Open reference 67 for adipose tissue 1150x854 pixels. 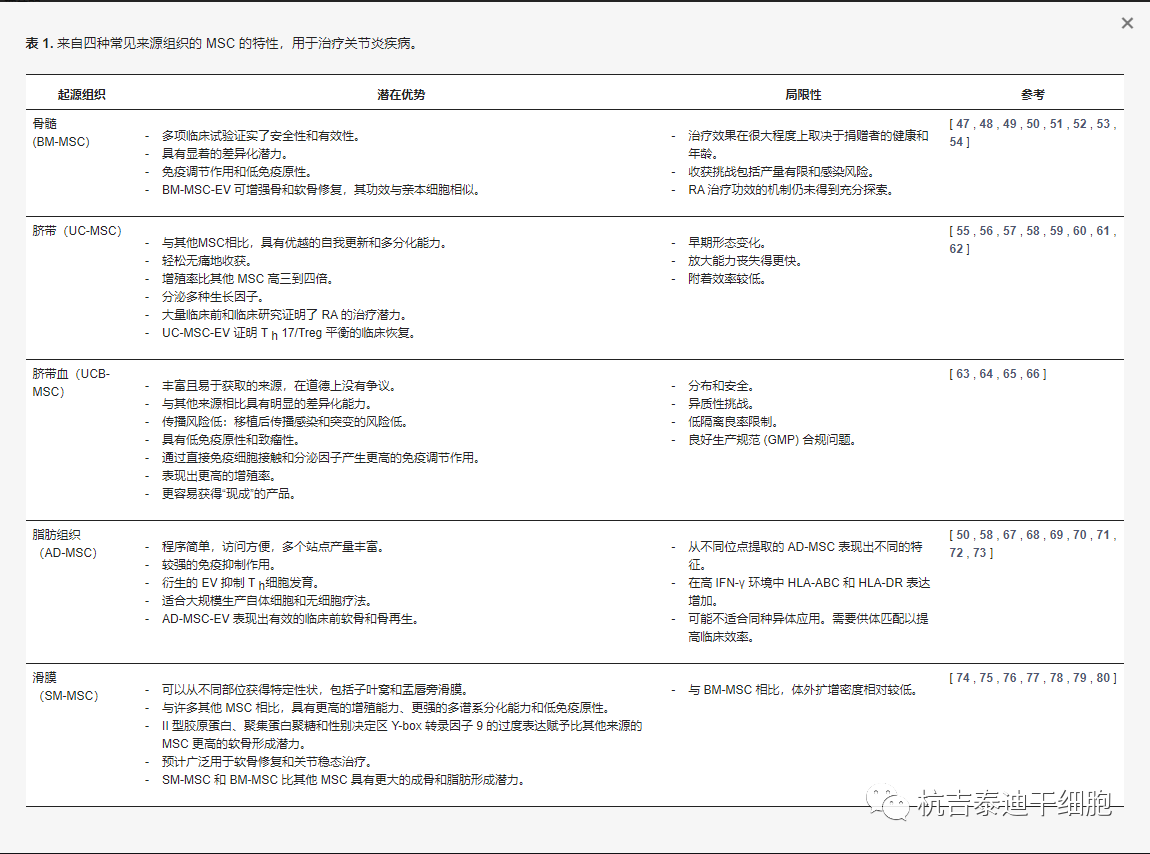pos(1009,535)
